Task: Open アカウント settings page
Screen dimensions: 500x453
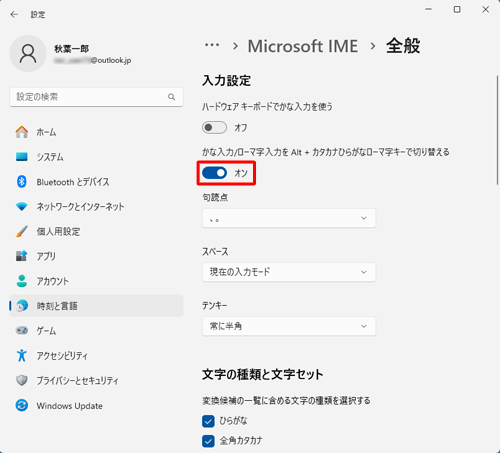Action: (x=96, y=281)
